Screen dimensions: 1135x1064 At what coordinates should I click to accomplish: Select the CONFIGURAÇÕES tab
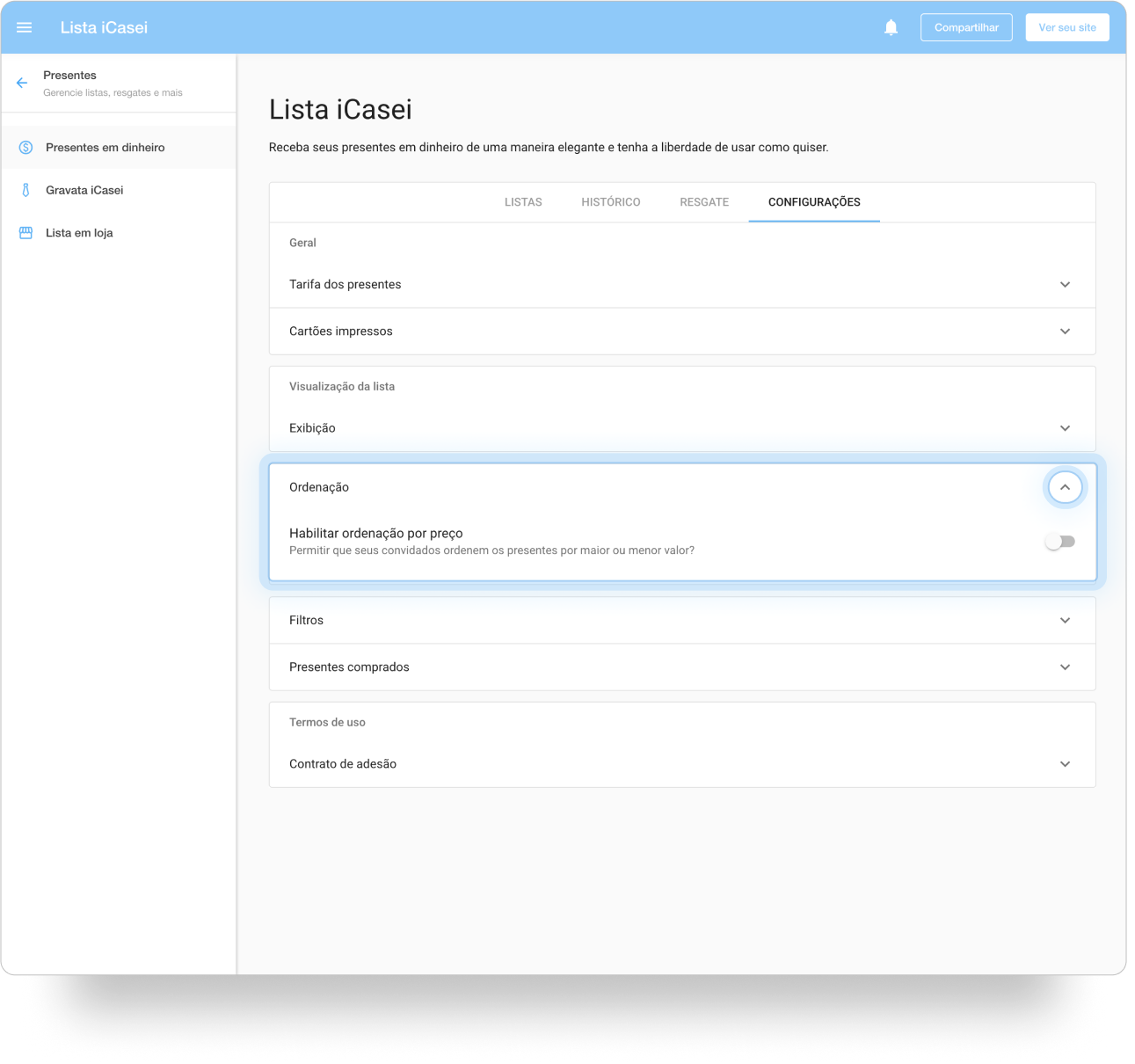[x=814, y=202]
